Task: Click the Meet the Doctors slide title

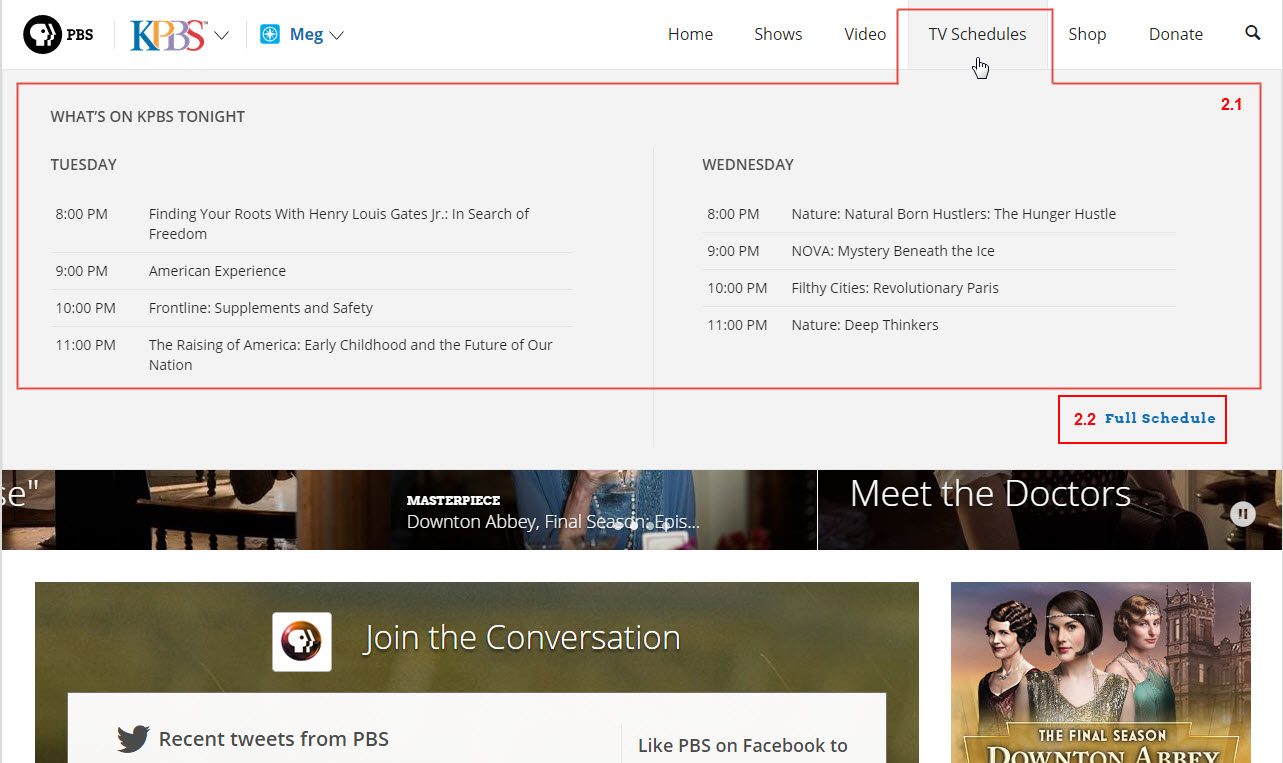Action: coord(990,494)
